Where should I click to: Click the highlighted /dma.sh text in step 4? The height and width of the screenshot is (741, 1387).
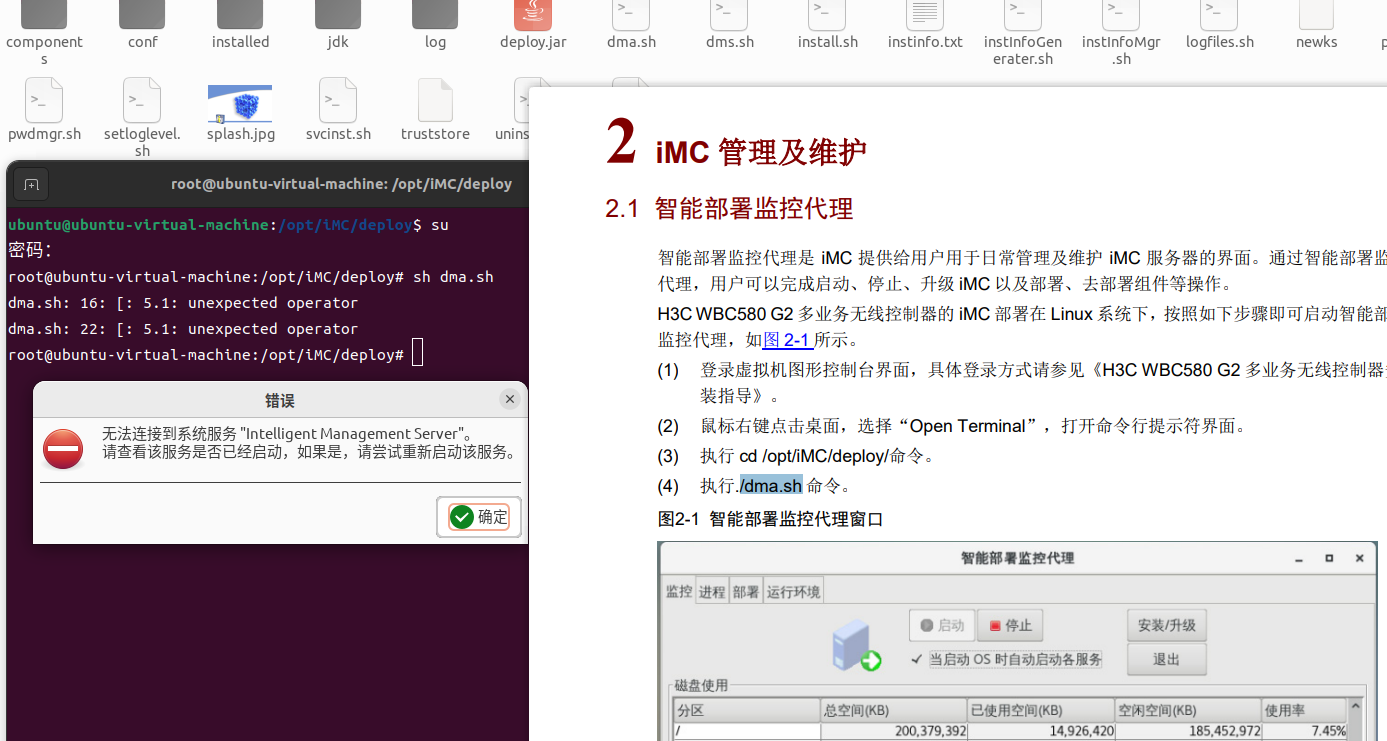pos(771,486)
